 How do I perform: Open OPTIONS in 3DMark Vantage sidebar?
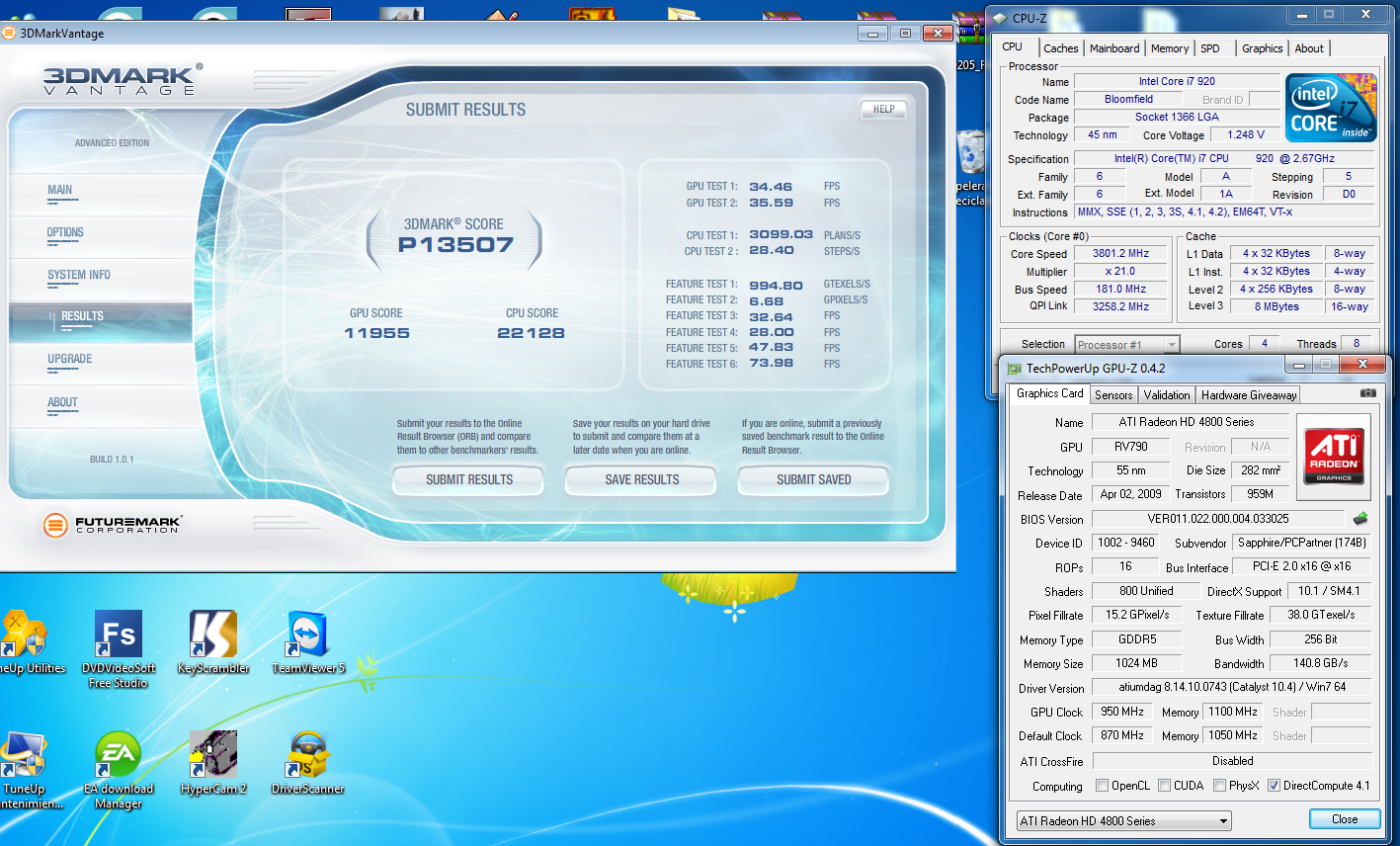(99, 237)
